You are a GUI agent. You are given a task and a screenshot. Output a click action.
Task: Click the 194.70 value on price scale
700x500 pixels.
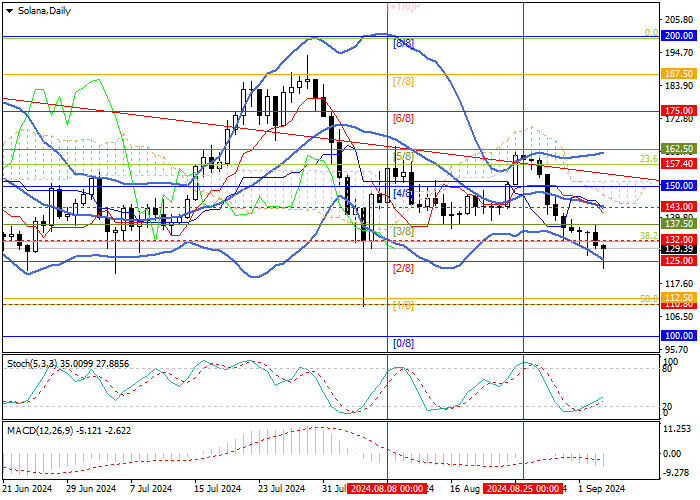point(681,53)
